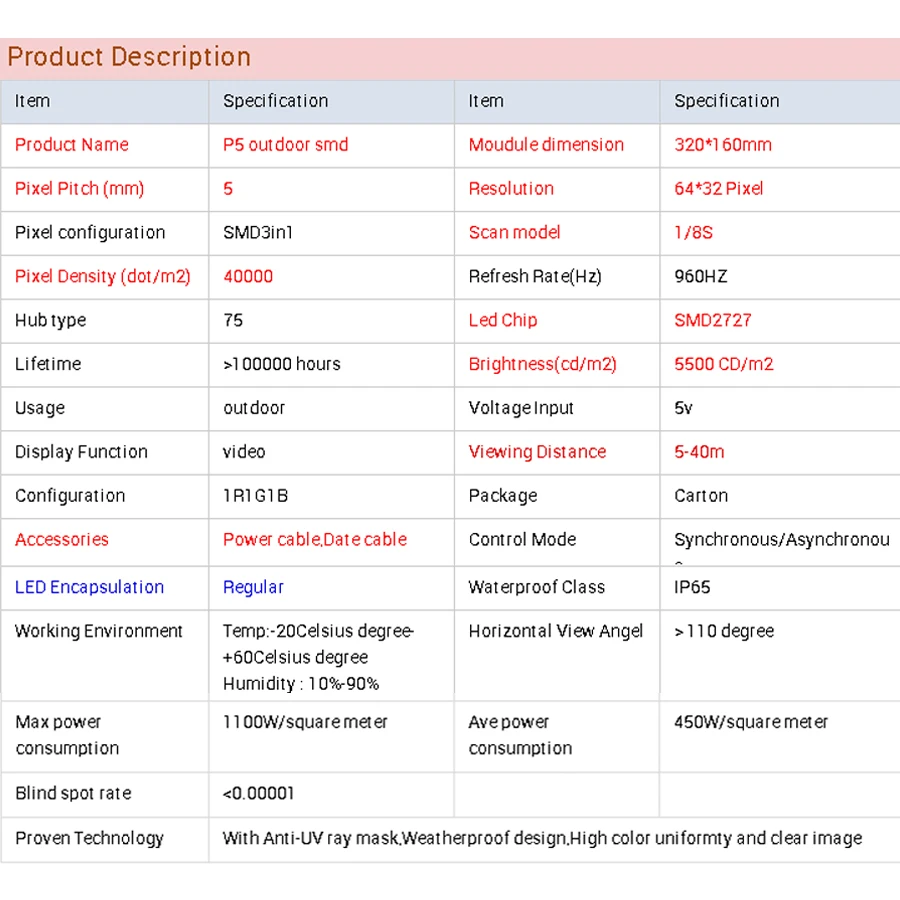This screenshot has width=900, height=900.
Task: Click the blue LED Encapsulation label
Action: (x=89, y=588)
